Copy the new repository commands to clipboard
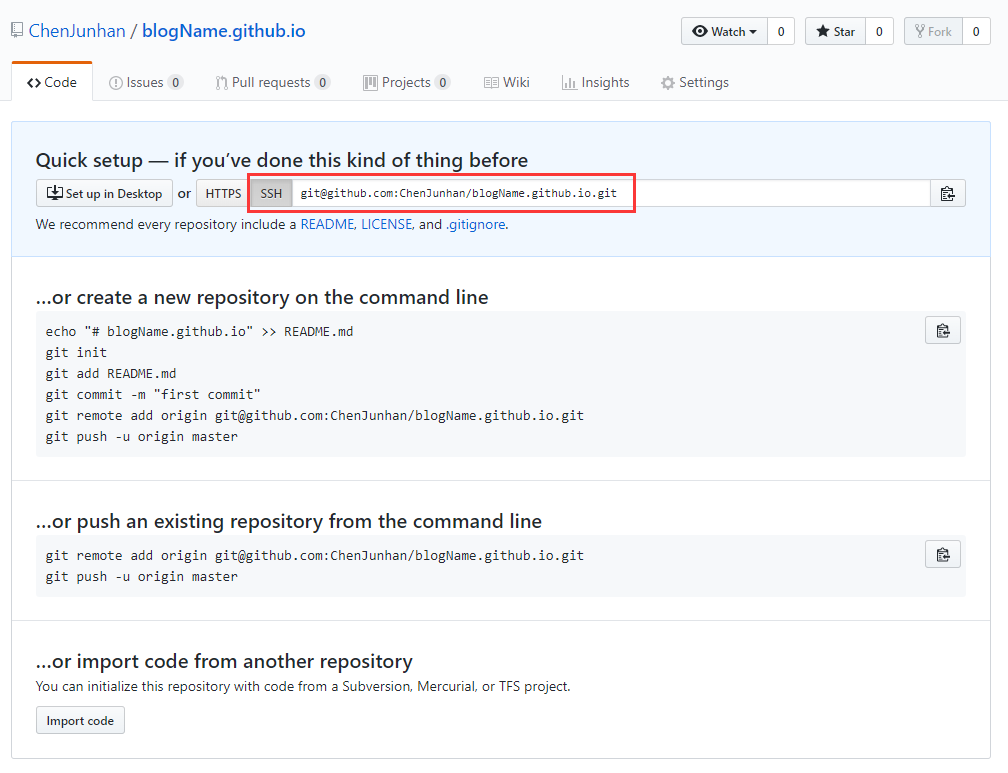Screen dimensions: 1008x773 (942, 331)
